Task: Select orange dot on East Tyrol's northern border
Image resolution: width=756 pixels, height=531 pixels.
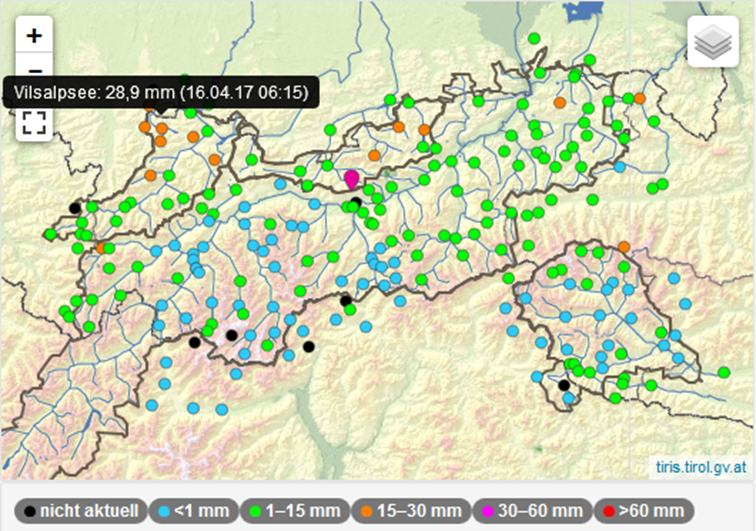Action: coord(624,247)
